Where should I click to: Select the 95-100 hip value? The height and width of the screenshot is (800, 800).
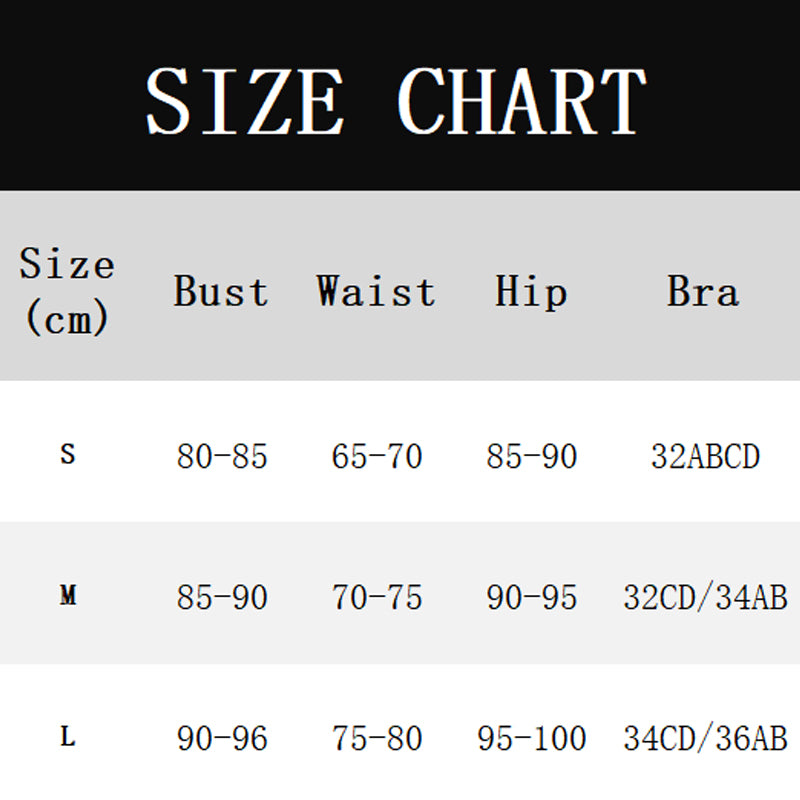click(532, 738)
